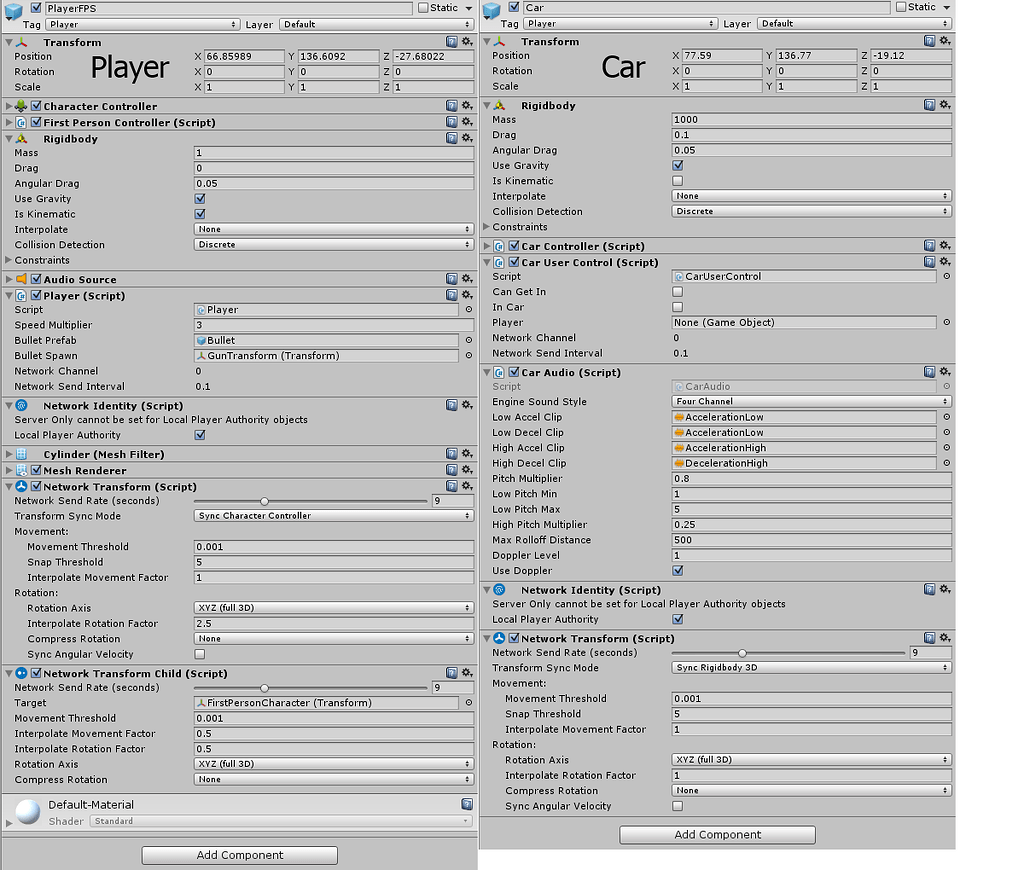This screenshot has width=1024, height=870.
Task: Open the Engine Sound Style dropdown in Car Audio
Action: point(811,402)
